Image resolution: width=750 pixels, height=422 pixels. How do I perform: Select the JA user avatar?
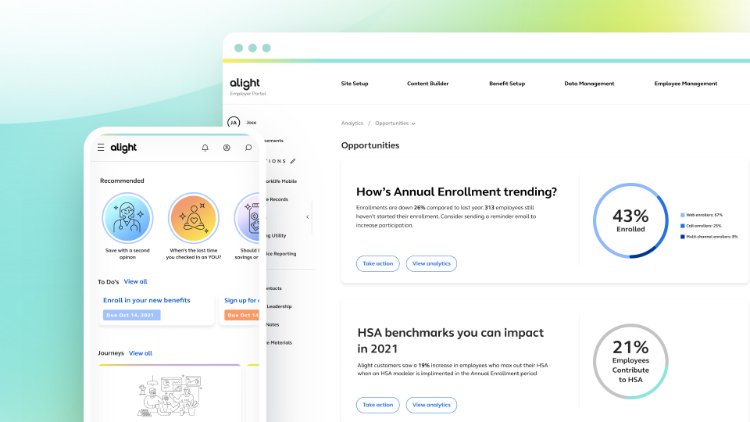click(233, 122)
